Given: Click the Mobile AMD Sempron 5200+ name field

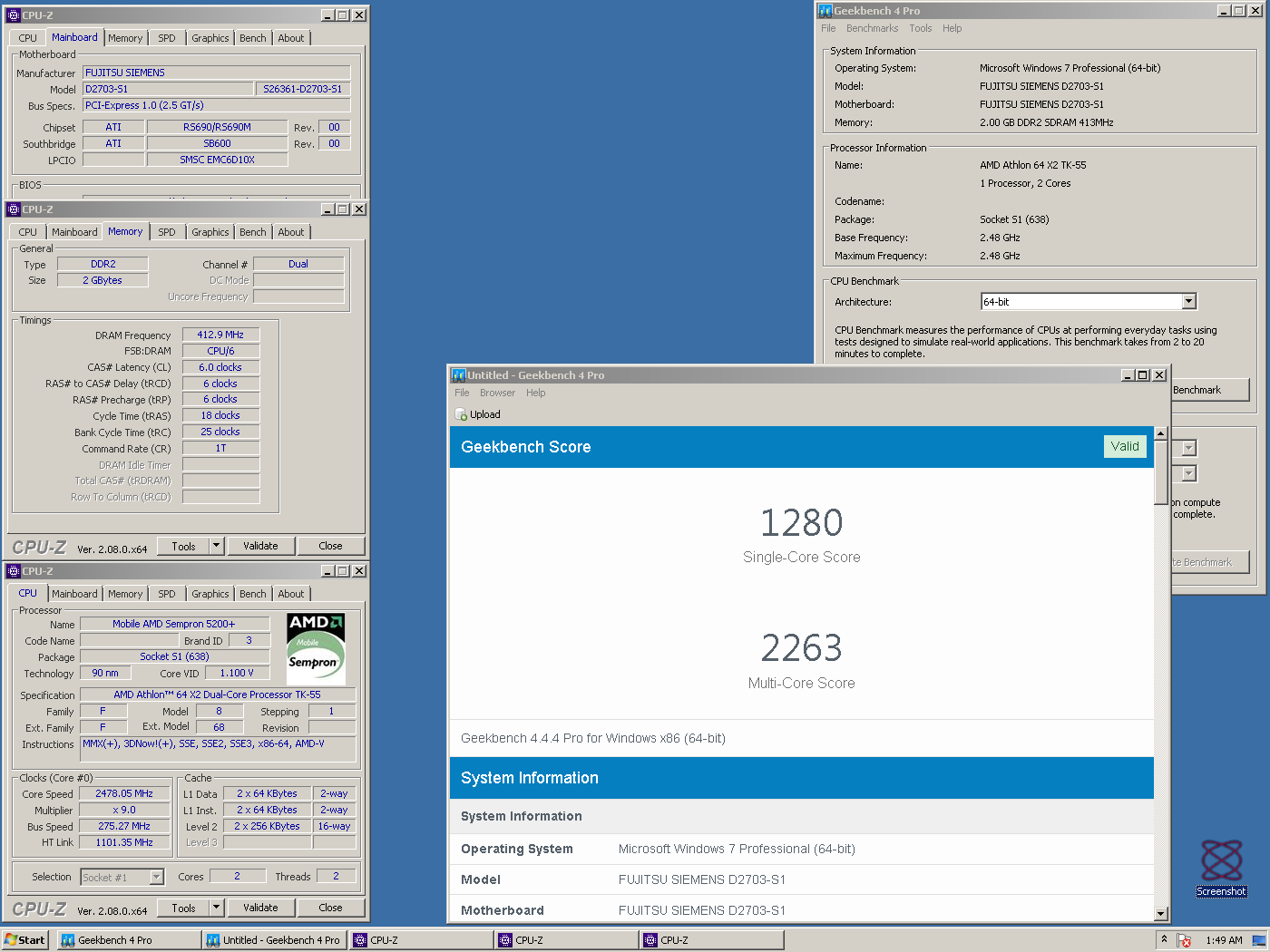Looking at the screenshot, I should [x=174, y=624].
